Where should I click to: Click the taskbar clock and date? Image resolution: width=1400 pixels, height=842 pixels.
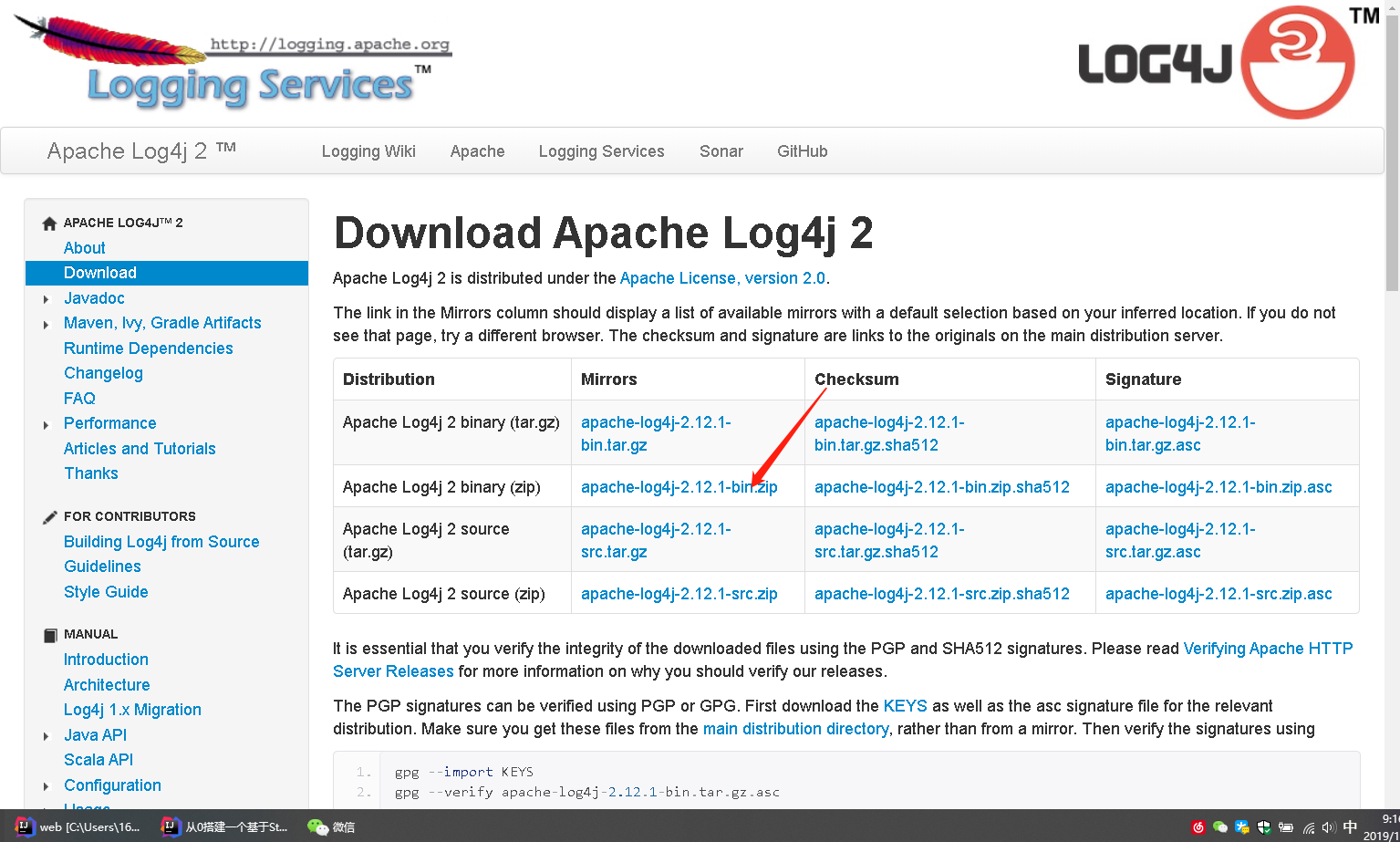(x=1381, y=827)
